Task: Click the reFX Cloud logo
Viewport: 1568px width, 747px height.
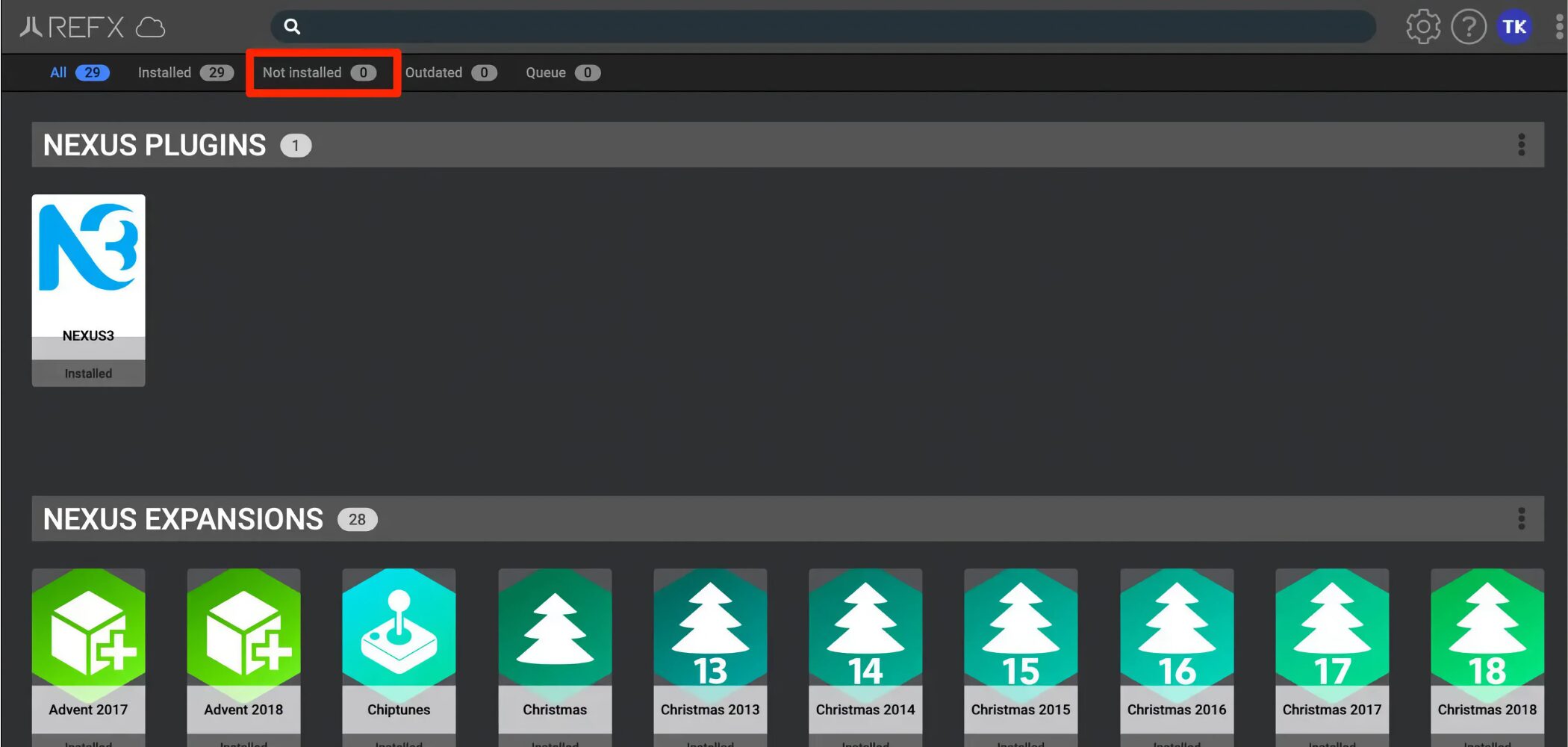Action: coord(92,28)
